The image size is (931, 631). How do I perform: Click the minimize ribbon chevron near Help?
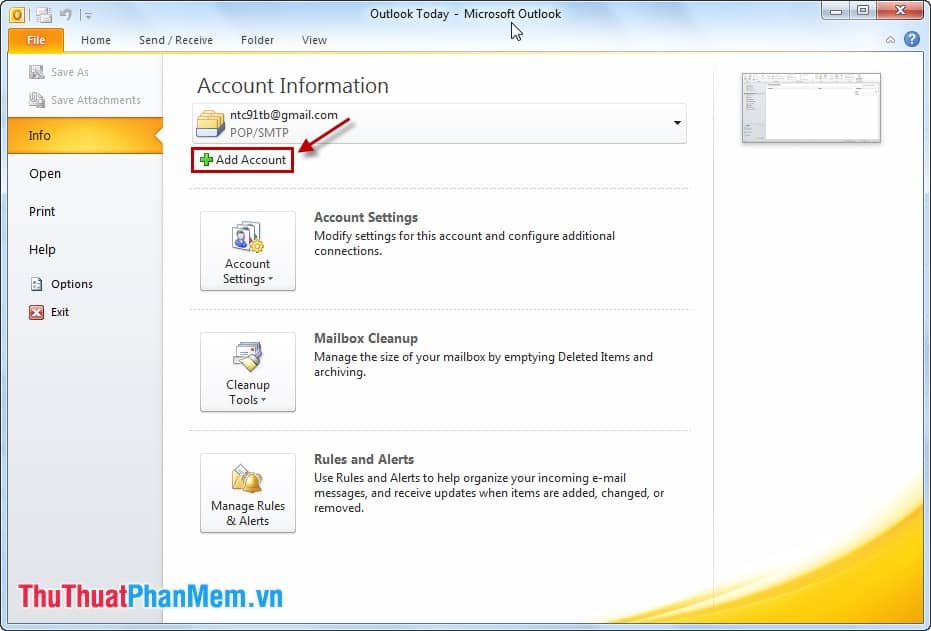pyautogui.click(x=889, y=39)
